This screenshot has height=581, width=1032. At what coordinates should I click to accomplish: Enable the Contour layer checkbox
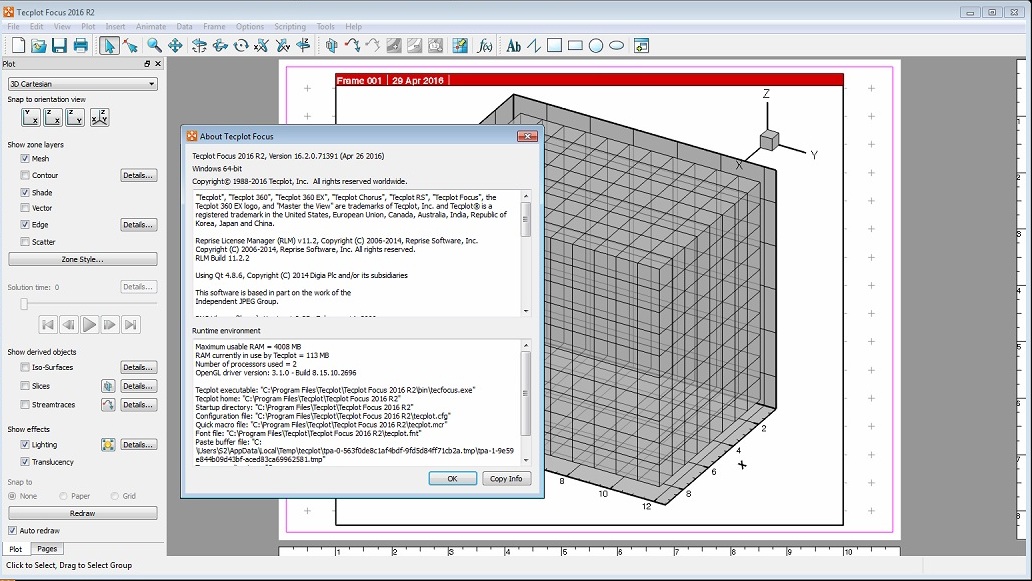(x=25, y=176)
